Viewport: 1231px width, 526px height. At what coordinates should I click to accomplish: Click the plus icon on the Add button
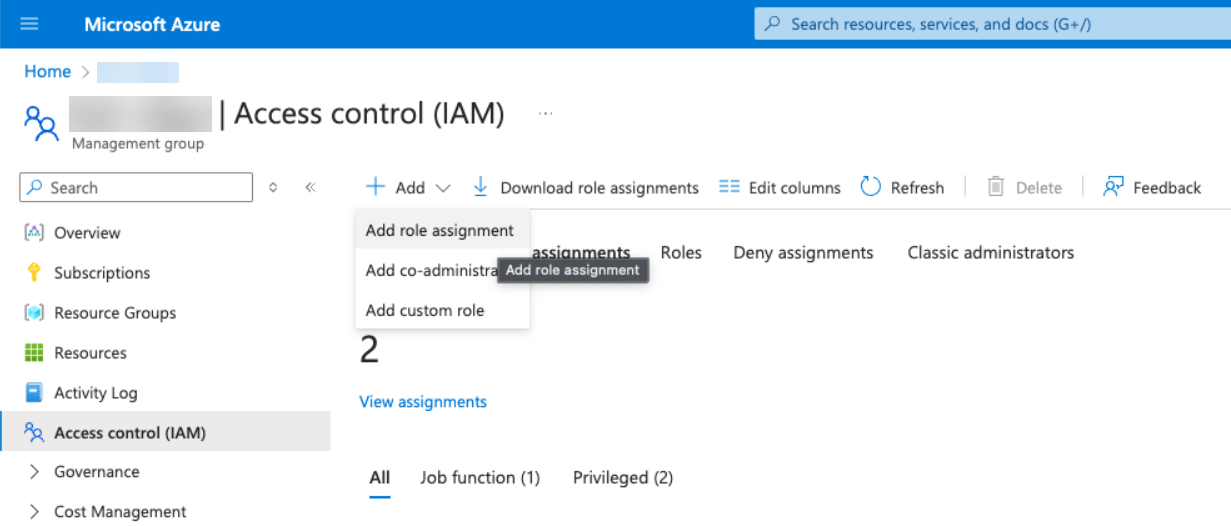375,187
